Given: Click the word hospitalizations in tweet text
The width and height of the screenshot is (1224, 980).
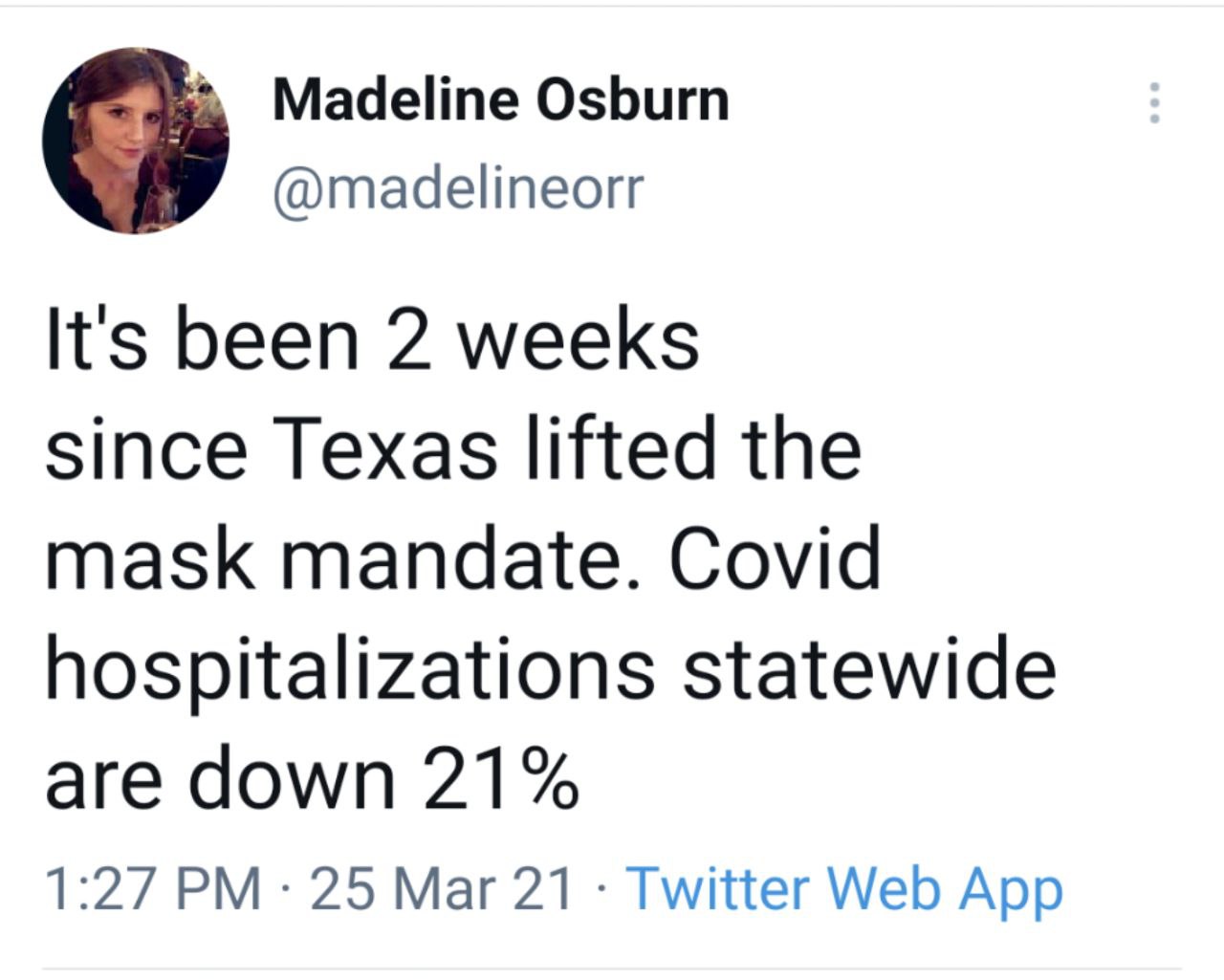Looking at the screenshot, I should click(350, 671).
